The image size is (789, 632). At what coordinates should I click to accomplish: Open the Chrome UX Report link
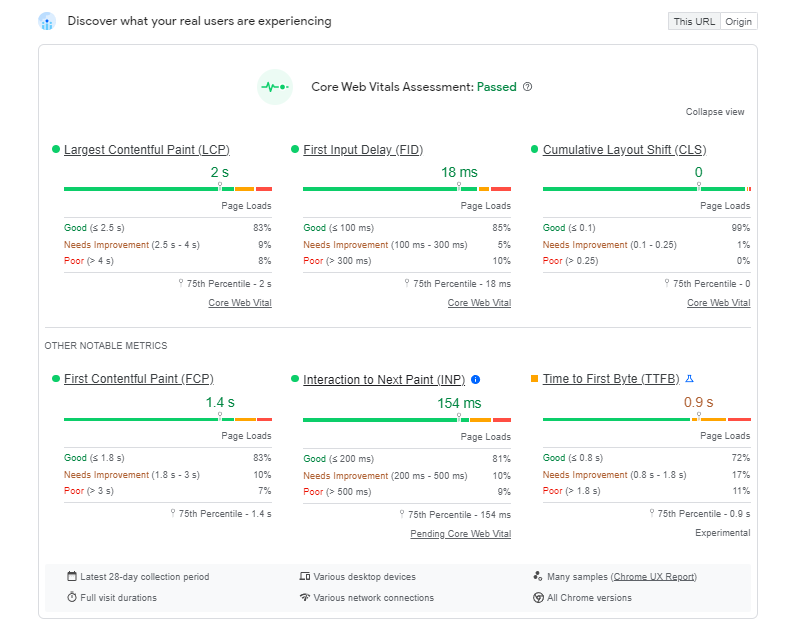click(x=653, y=577)
